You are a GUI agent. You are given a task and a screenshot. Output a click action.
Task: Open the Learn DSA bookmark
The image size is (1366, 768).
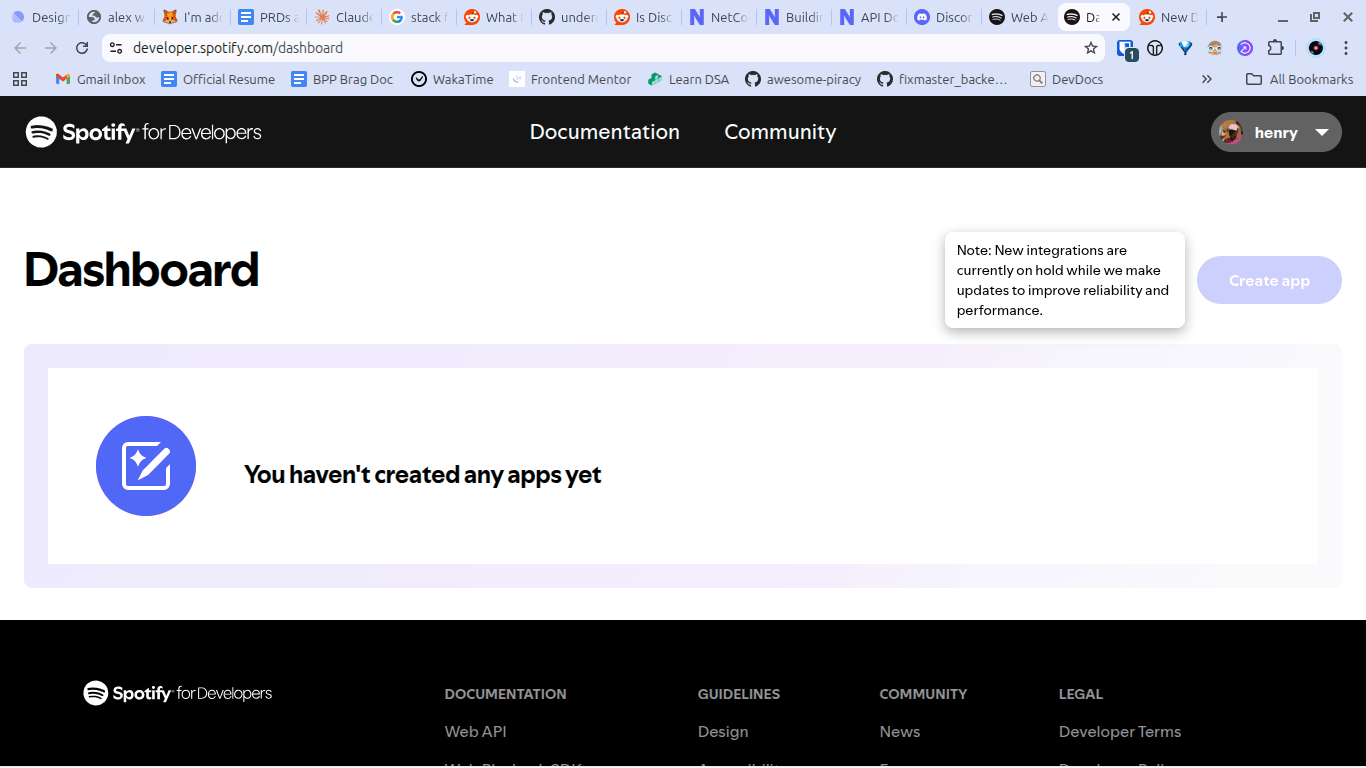pos(688,79)
